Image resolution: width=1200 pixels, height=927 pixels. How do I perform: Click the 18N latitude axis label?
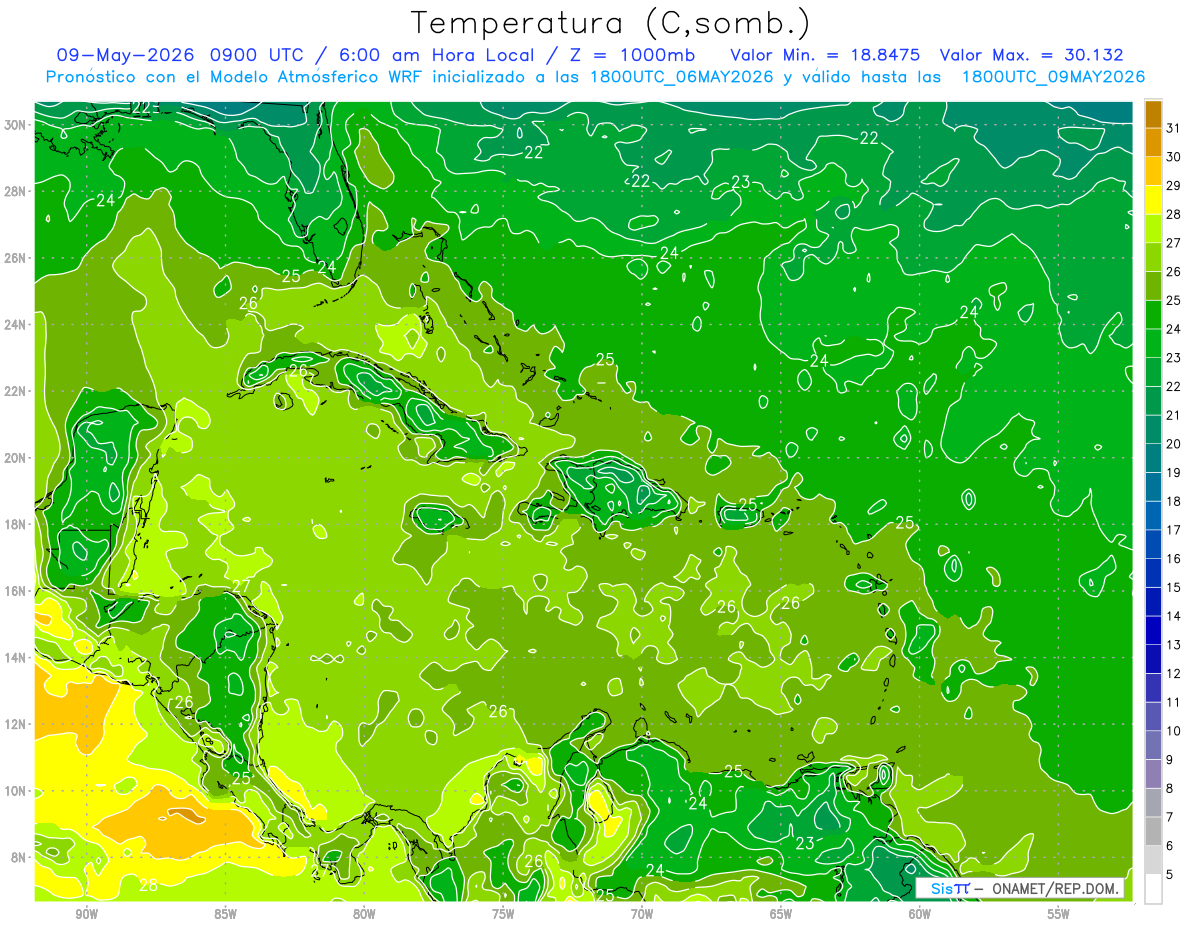(15, 524)
